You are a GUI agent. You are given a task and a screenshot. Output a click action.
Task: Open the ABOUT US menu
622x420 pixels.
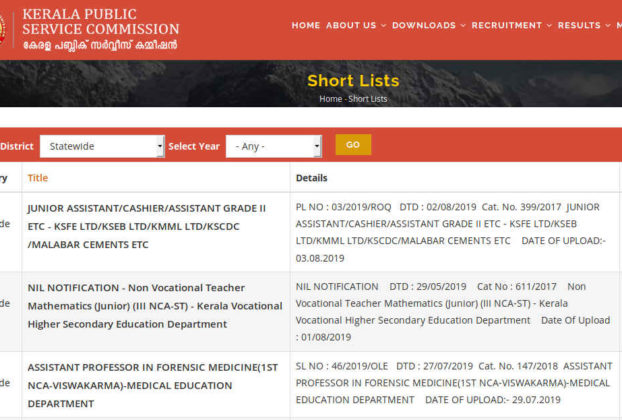point(351,25)
